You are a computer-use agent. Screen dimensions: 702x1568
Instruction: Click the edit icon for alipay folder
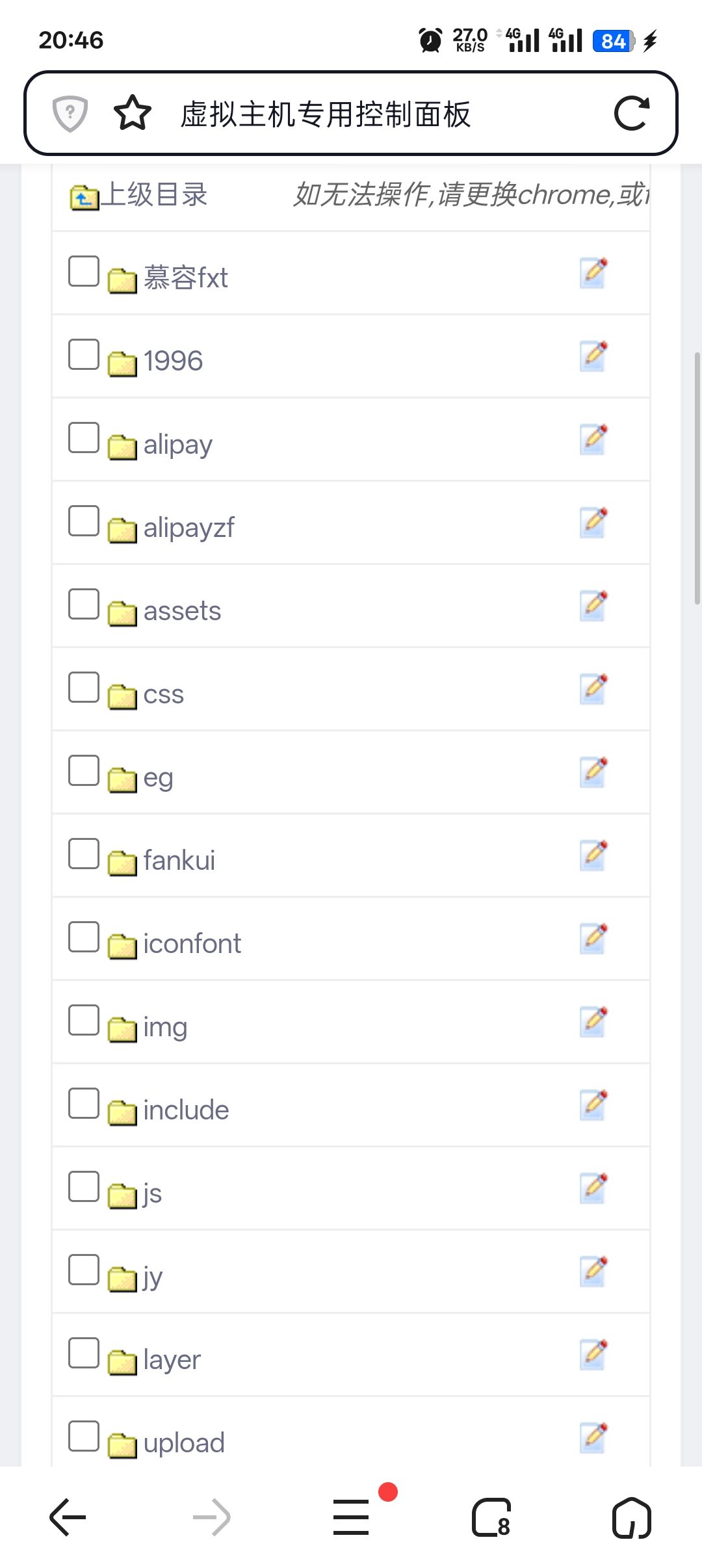coord(593,439)
